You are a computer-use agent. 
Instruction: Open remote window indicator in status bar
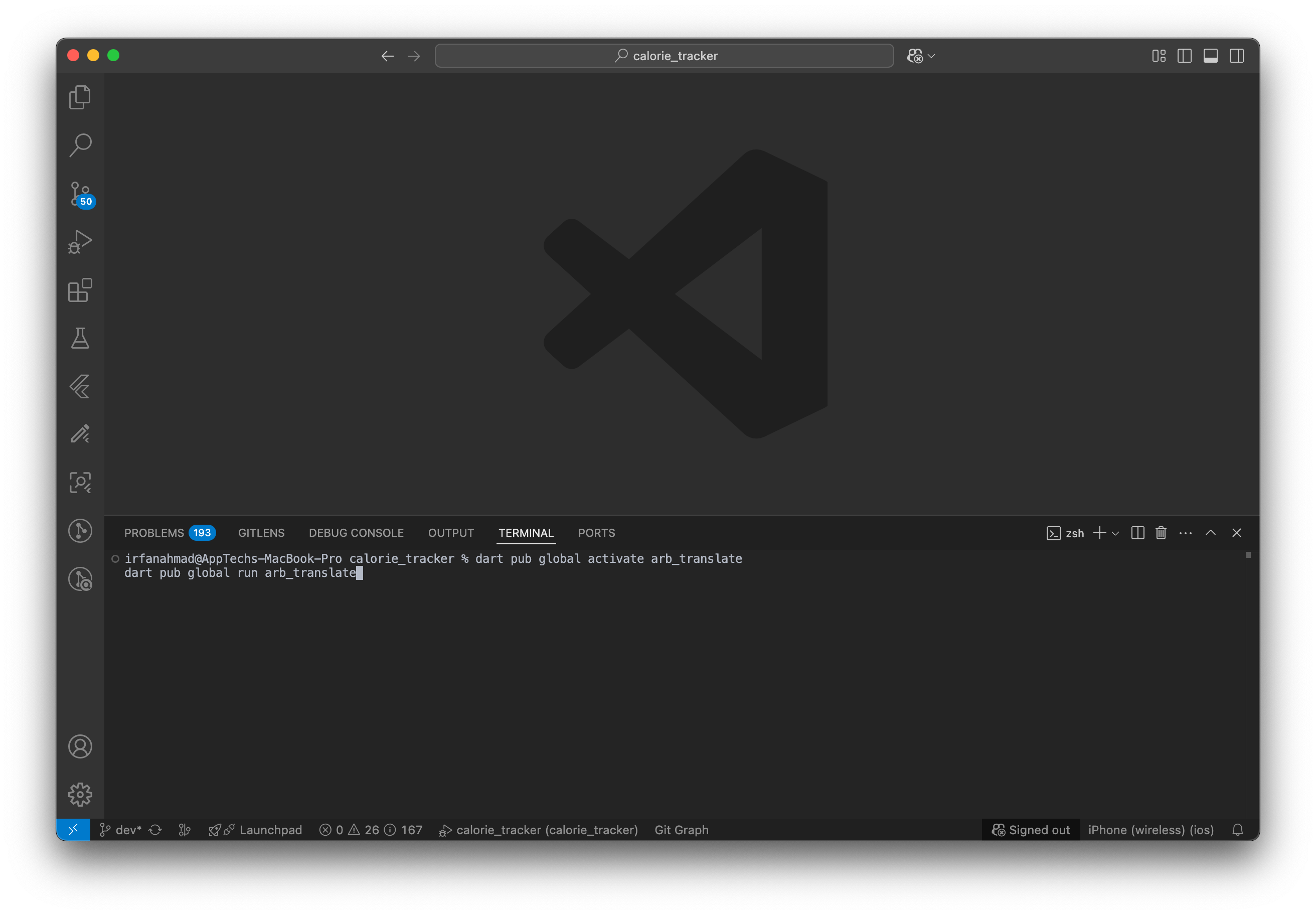click(x=73, y=830)
